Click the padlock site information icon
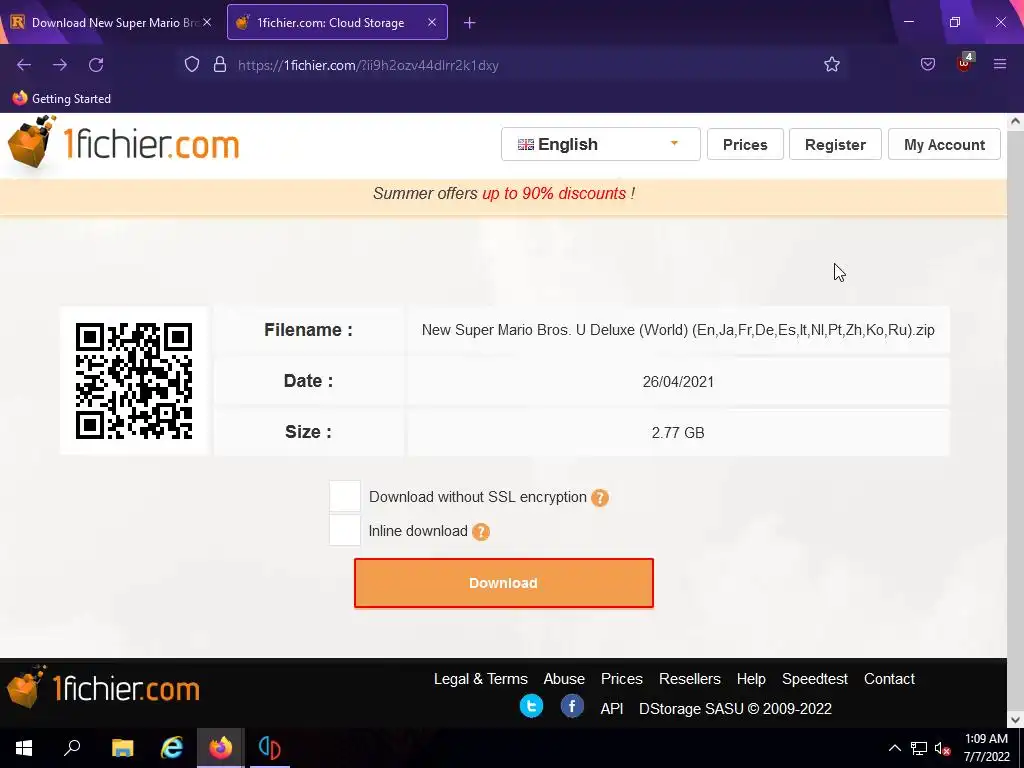The image size is (1024, 768). 220,65
